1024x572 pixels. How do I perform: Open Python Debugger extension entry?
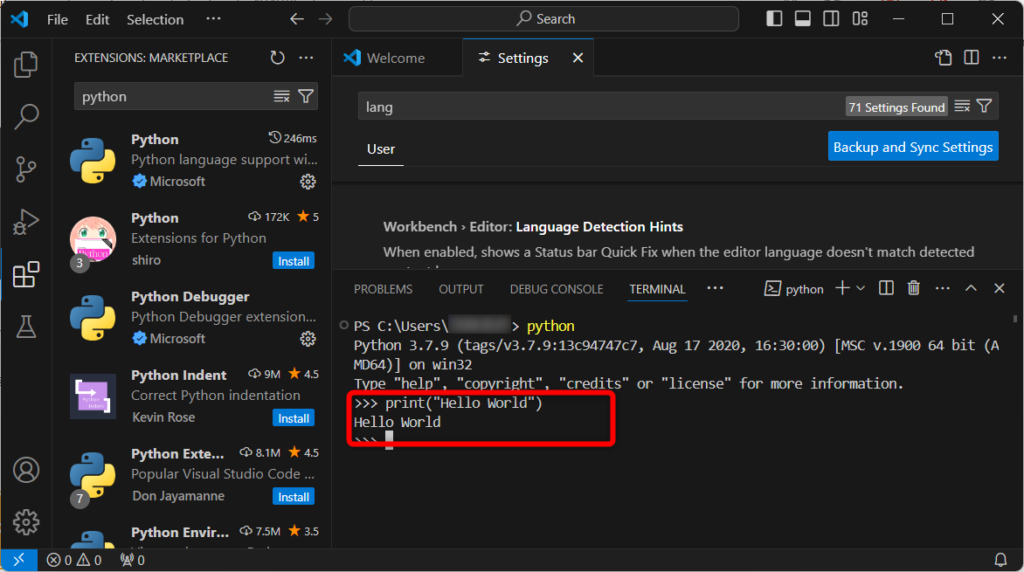(x=193, y=317)
